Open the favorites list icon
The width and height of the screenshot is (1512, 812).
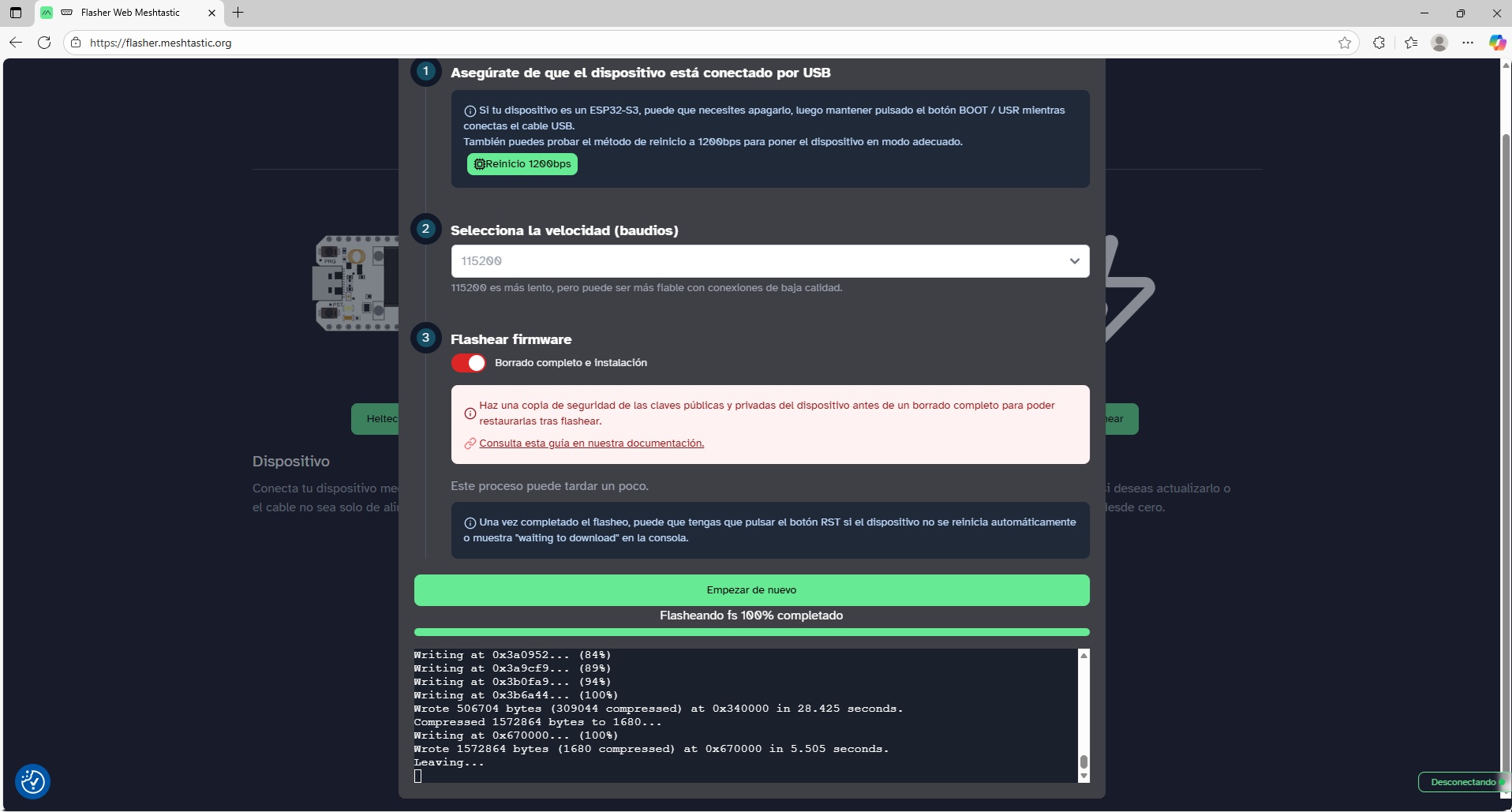coord(1411,43)
